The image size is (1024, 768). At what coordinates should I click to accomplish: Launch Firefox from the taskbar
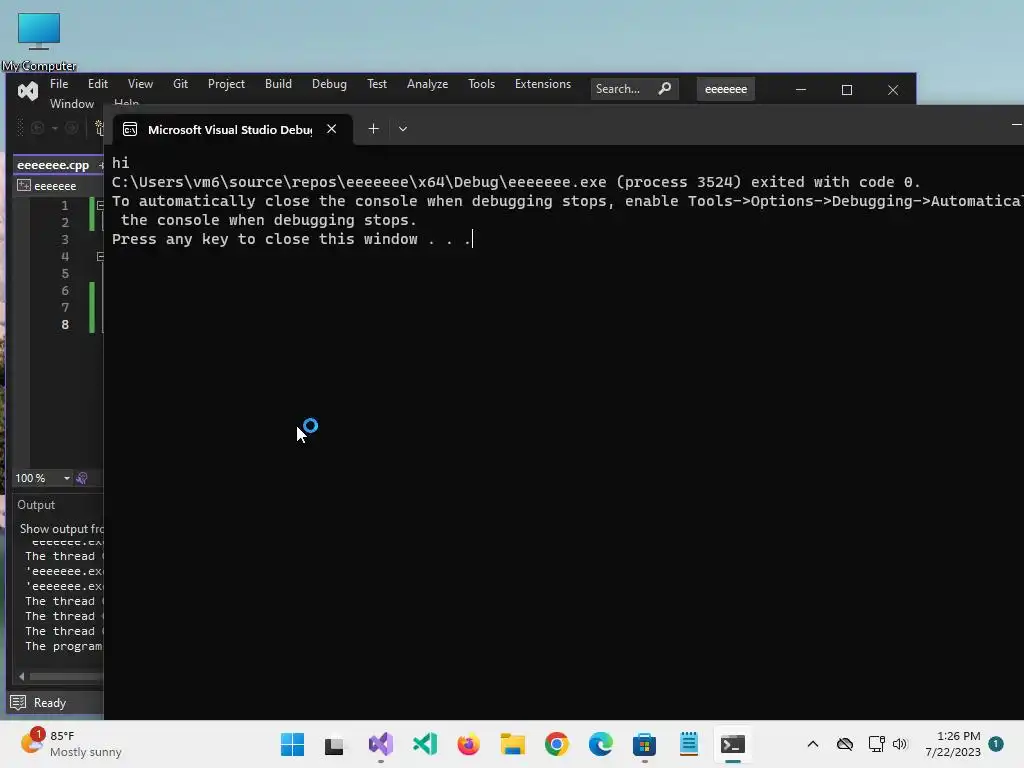click(x=468, y=744)
